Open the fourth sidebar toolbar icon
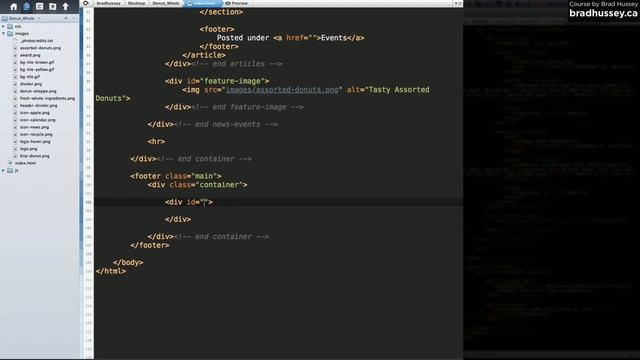This screenshot has height=360, width=640. 53,7
